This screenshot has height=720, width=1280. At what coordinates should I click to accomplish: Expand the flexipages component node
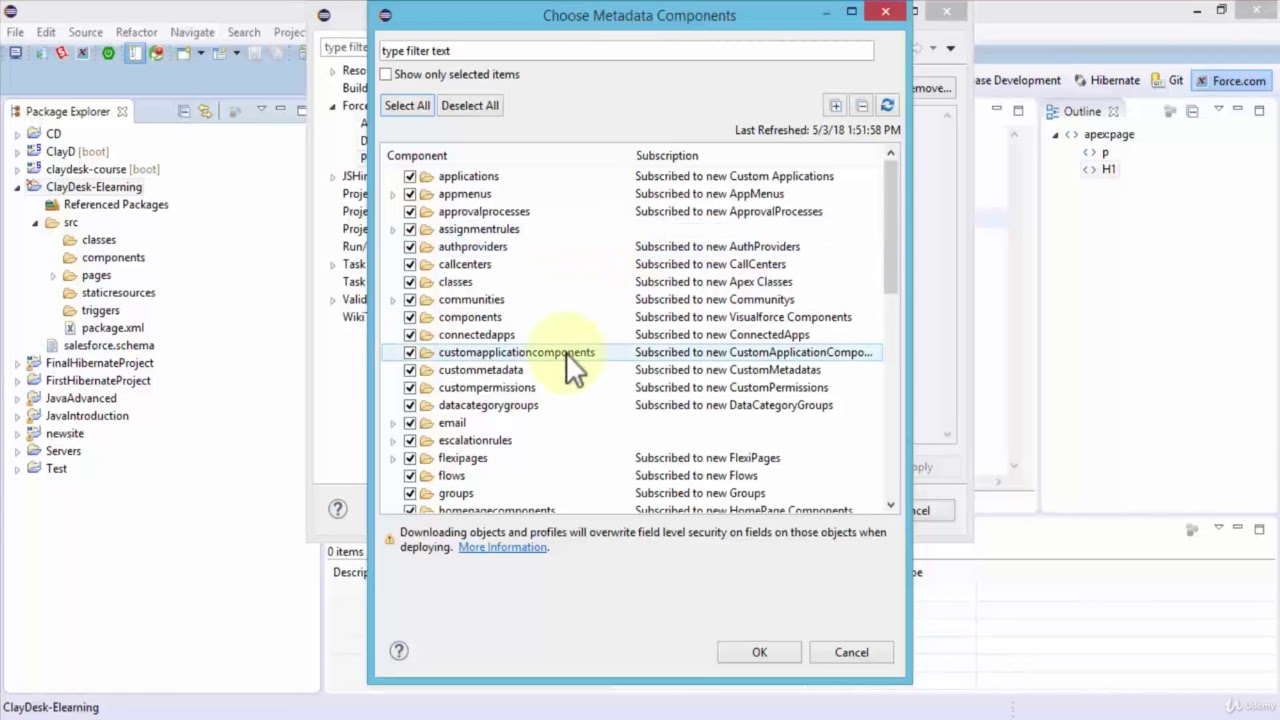[x=393, y=458]
